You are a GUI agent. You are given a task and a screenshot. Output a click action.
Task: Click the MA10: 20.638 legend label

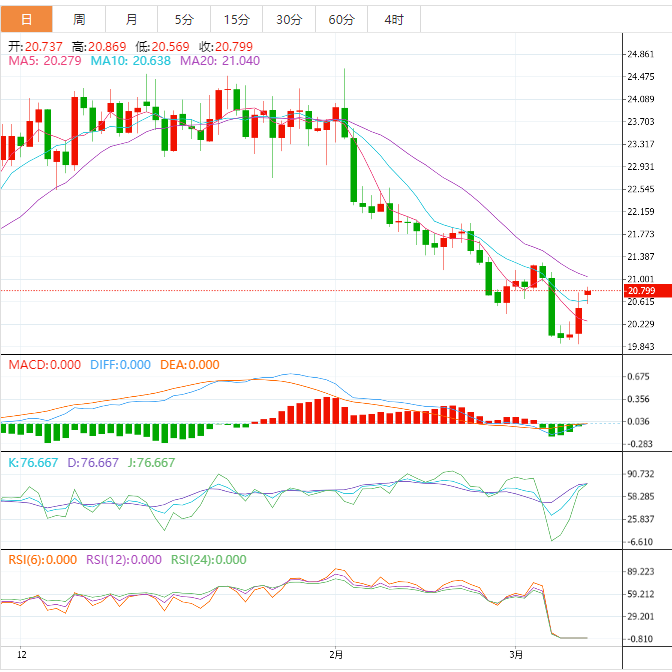click(x=130, y=60)
